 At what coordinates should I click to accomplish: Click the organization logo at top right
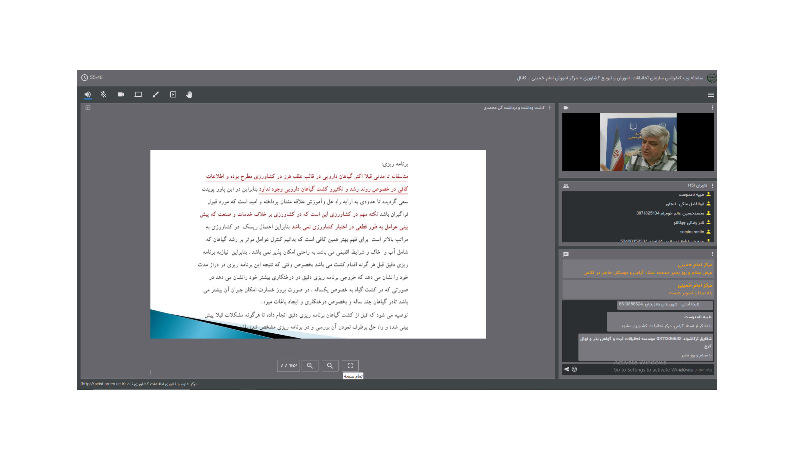[x=711, y=78]
